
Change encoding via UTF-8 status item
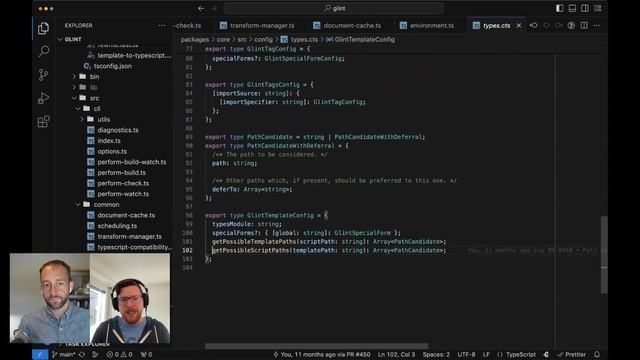click(466, 354)
